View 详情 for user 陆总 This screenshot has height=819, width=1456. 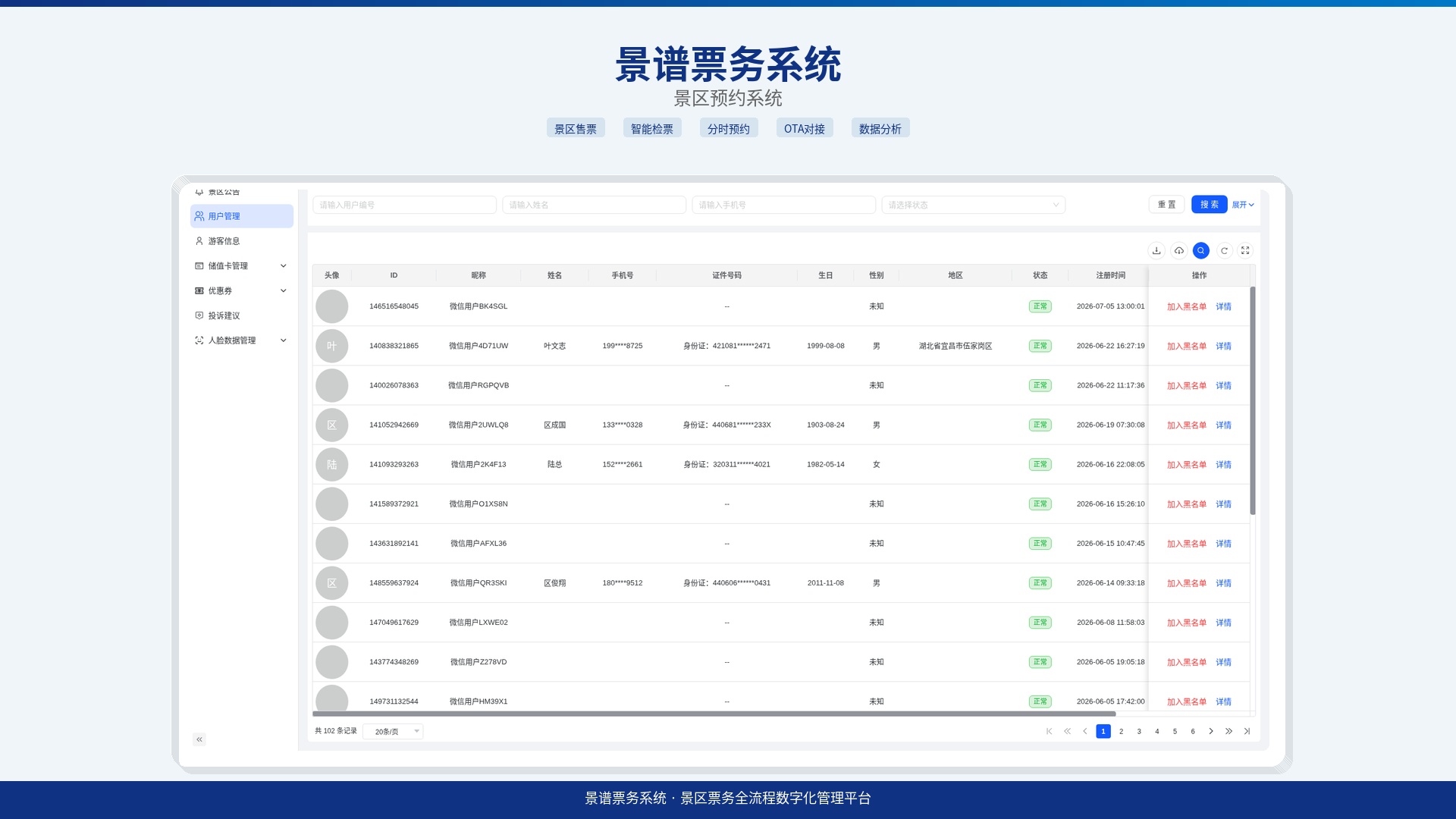click(1224, 465)
